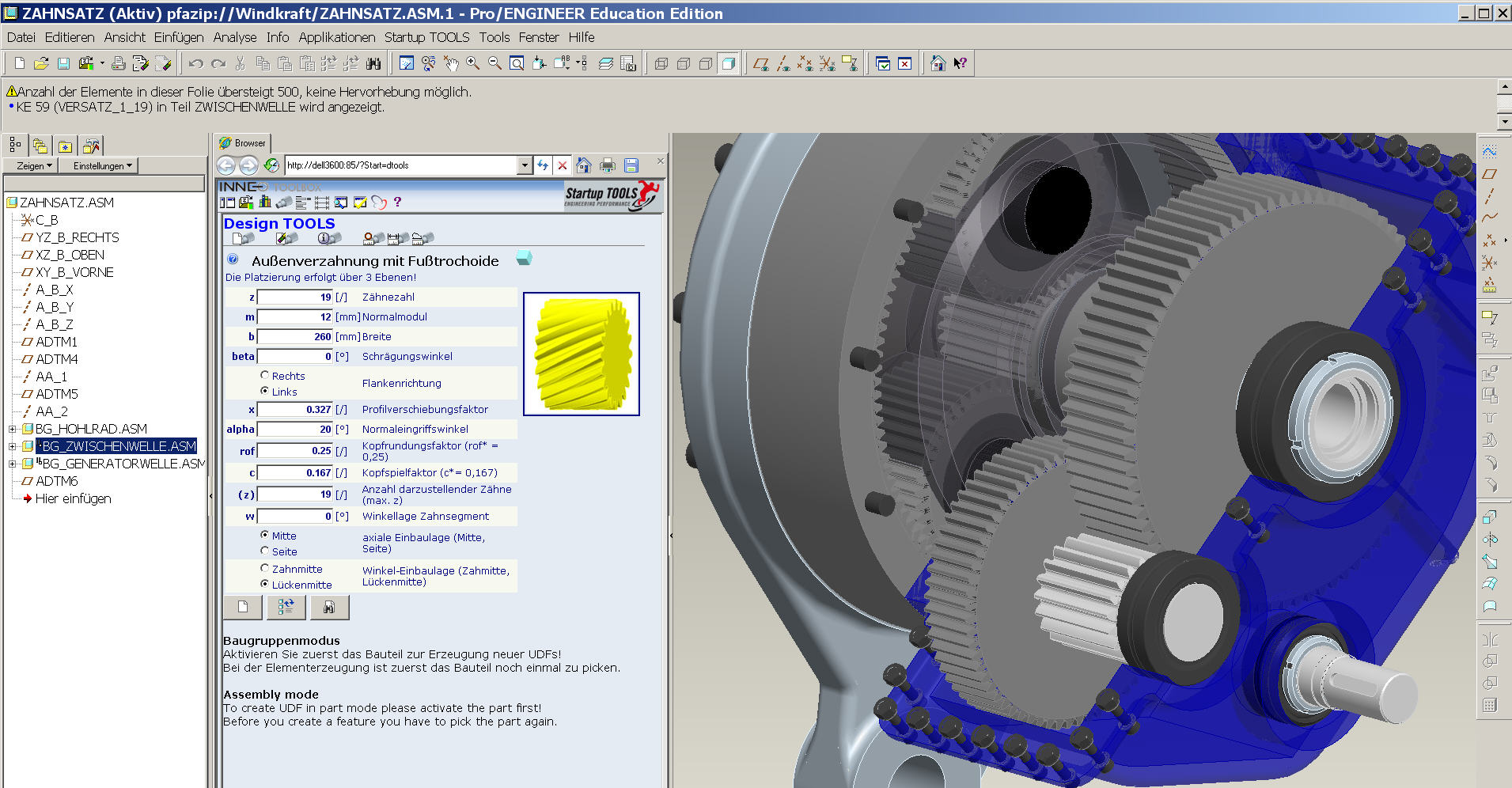The height and width of the screenshot is (788, 1512).
Task: Select Zahnmitte angular installation position
Action: coord(265,568)
